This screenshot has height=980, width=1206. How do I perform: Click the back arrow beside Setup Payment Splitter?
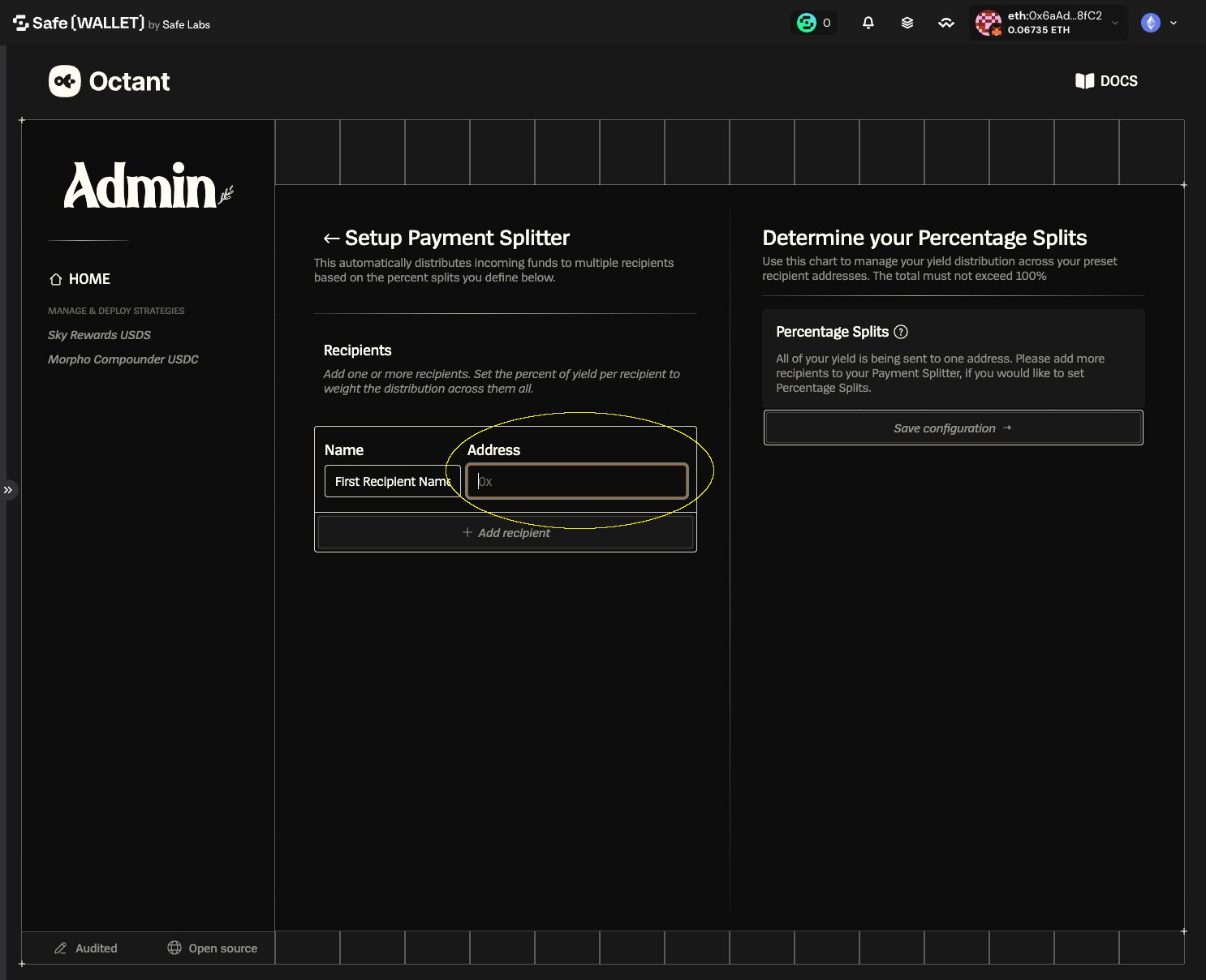pyautogui.click(x=331, y=238)
